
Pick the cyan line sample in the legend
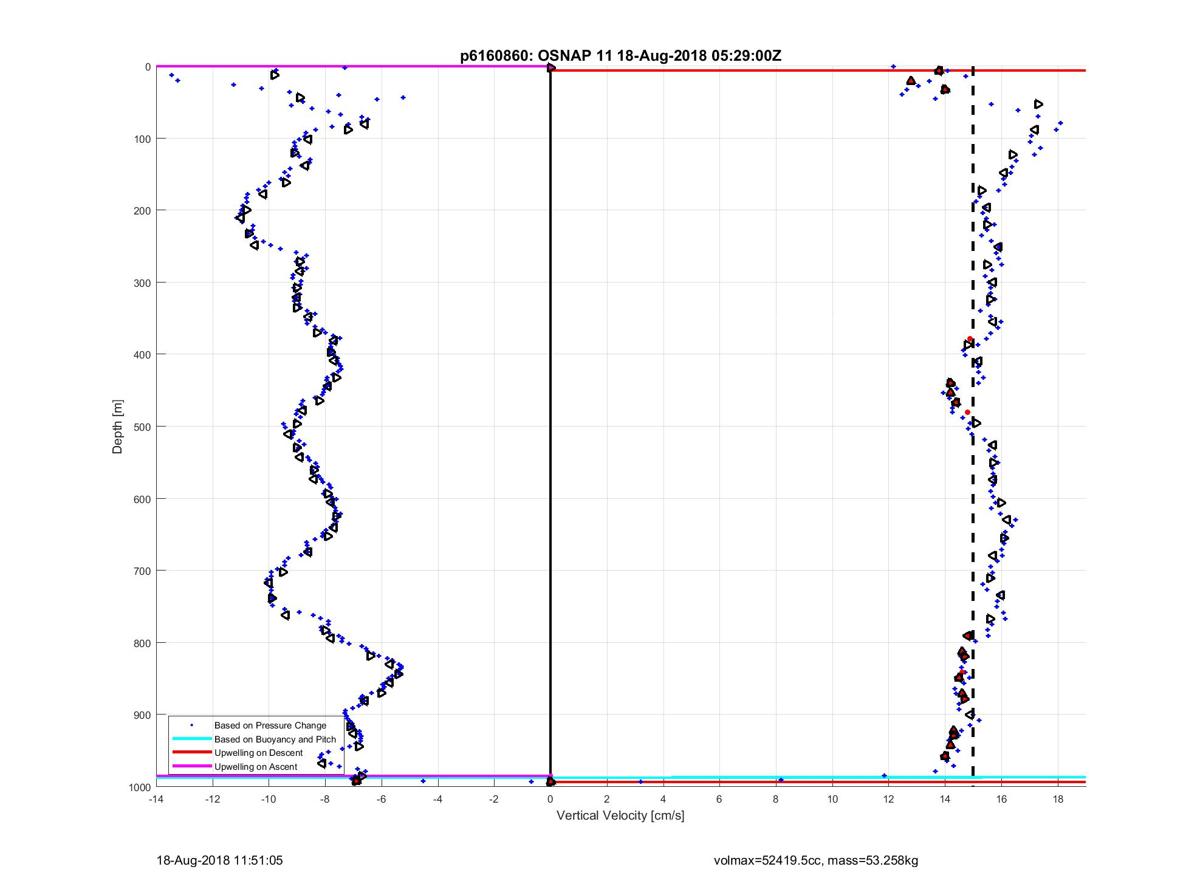[x=191, y=739]
